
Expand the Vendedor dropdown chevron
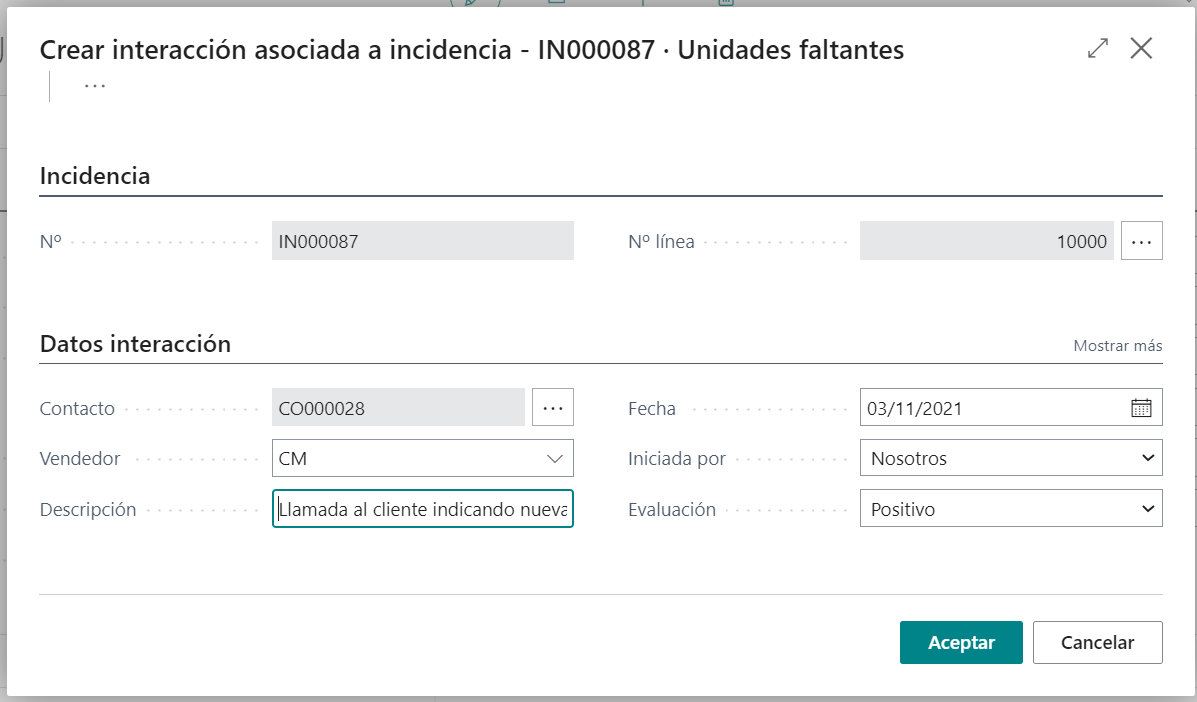point(555,459)
